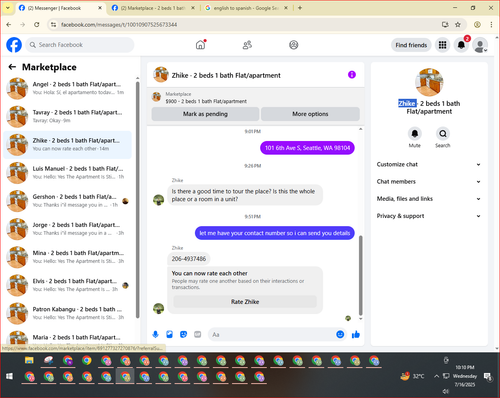Open Chrome three-dot menu
Image resolution: width=500 pixels, height=398 pixels.
coord(491,24)
